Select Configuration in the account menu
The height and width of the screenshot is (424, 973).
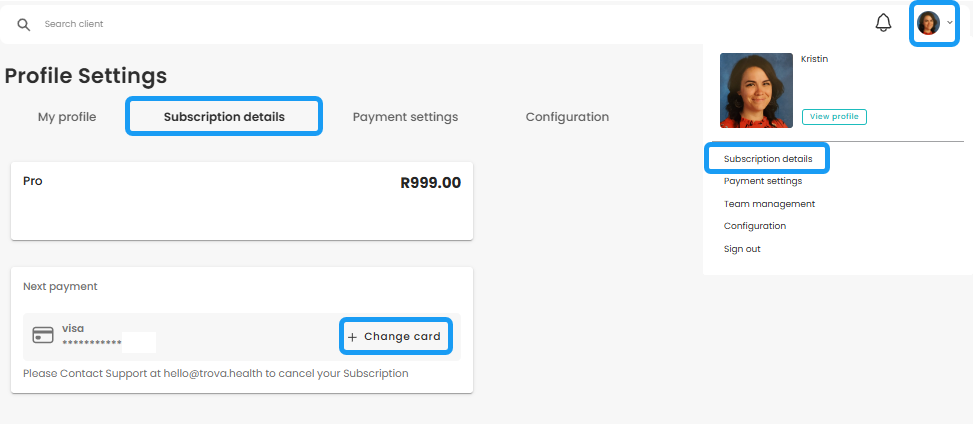coord(755,226)
